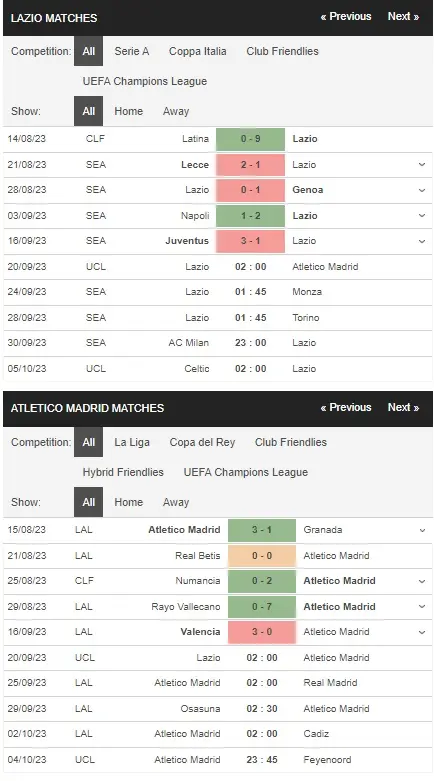Go to Next Atletico Madrid matches
Screen dimensions: 434x781
coord(404,407)
